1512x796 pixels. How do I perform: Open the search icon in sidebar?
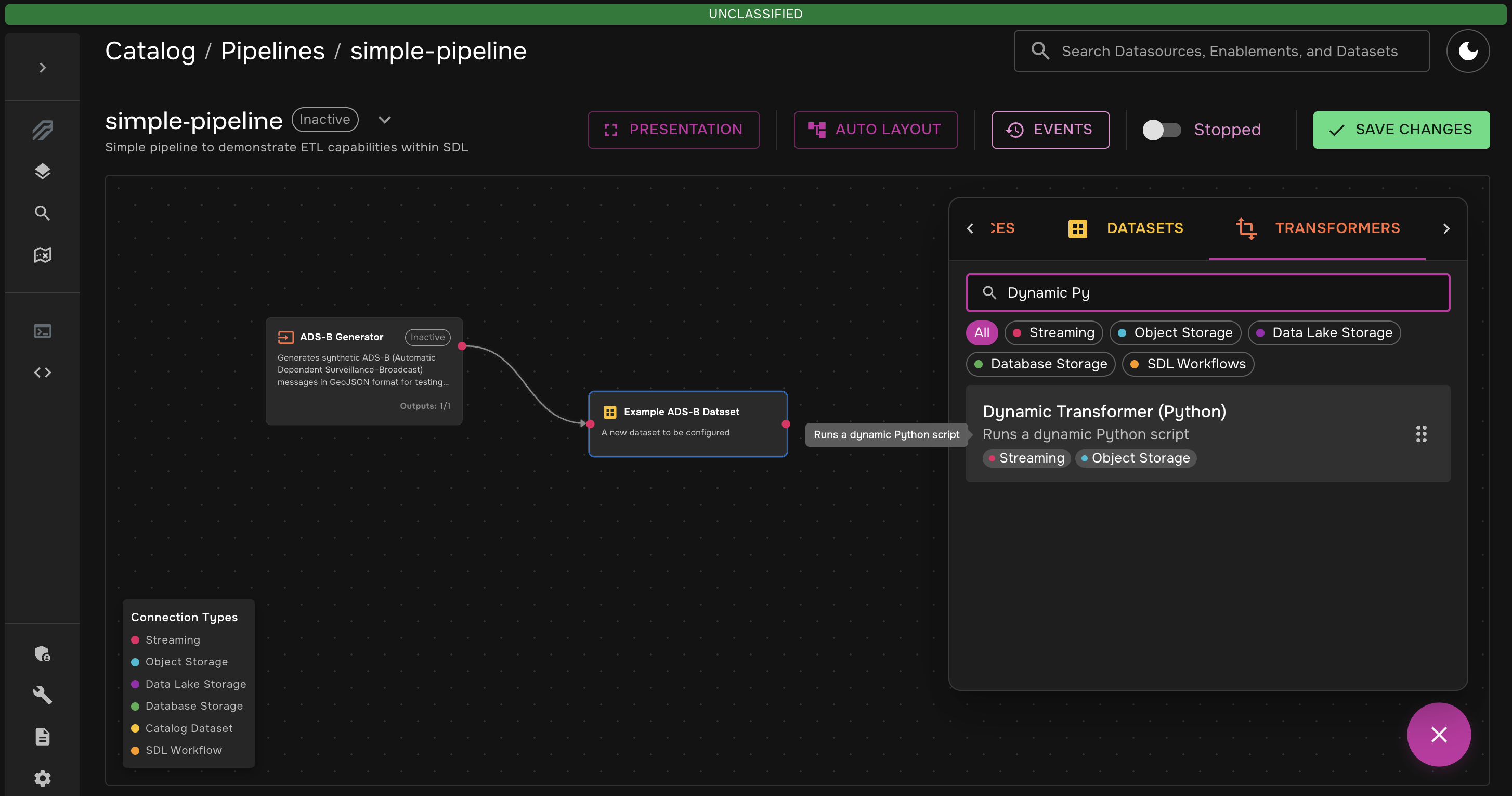pyautogui.click(x=42, y=213)
